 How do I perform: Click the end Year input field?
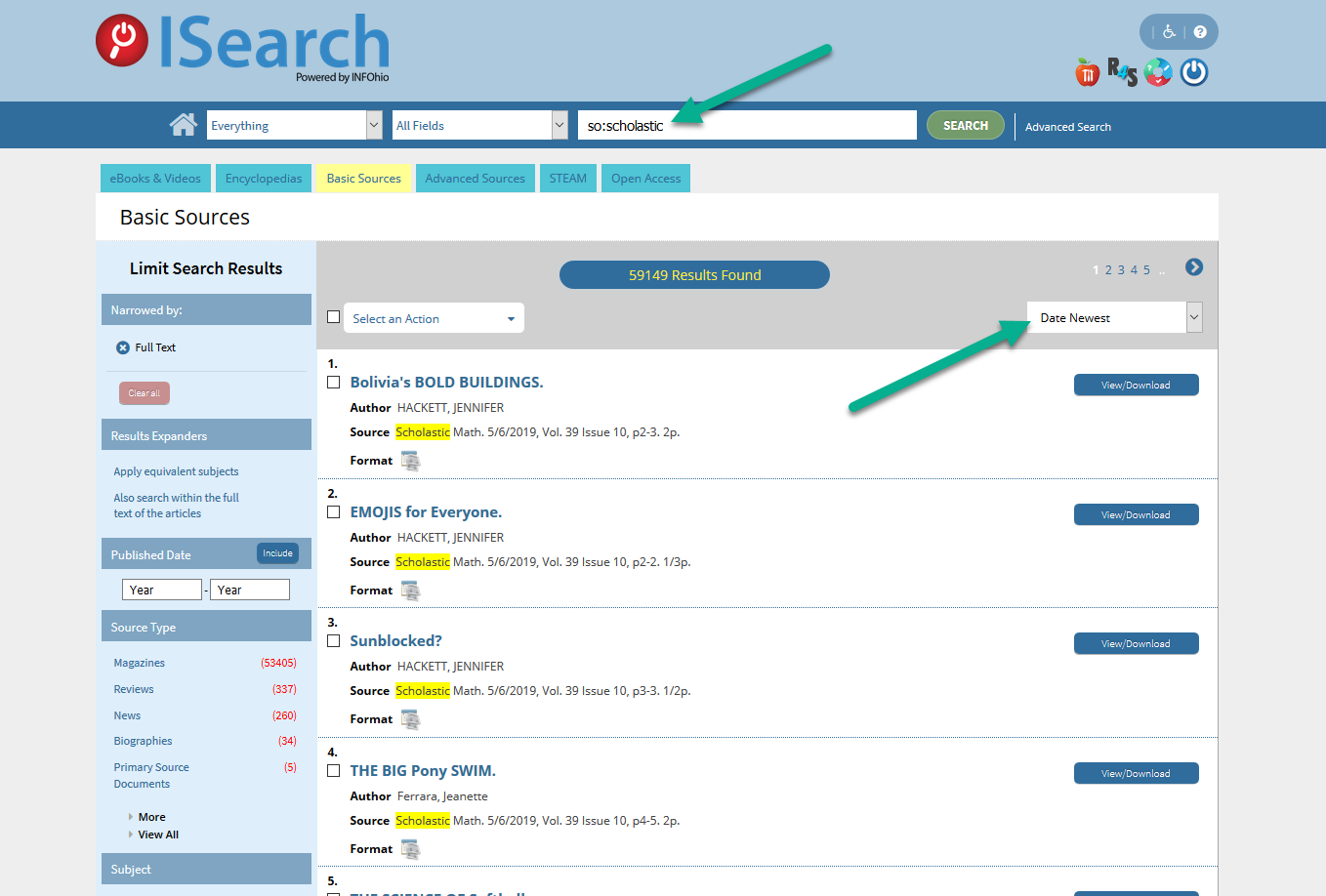[x=250, y=590]
